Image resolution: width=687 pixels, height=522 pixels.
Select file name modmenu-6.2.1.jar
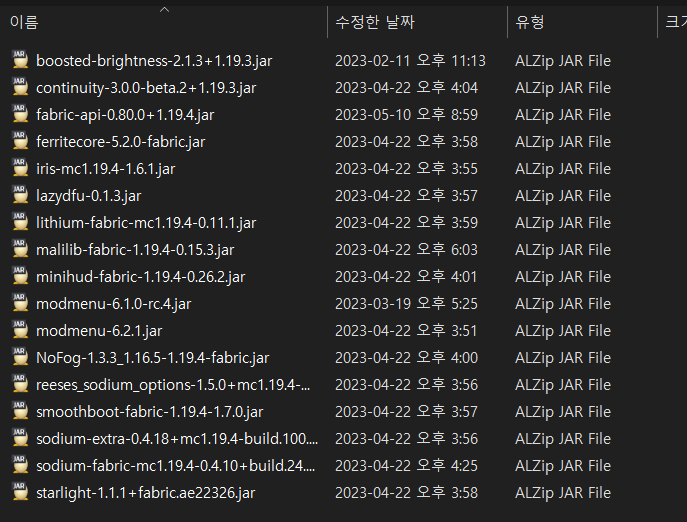click(99, 331)
